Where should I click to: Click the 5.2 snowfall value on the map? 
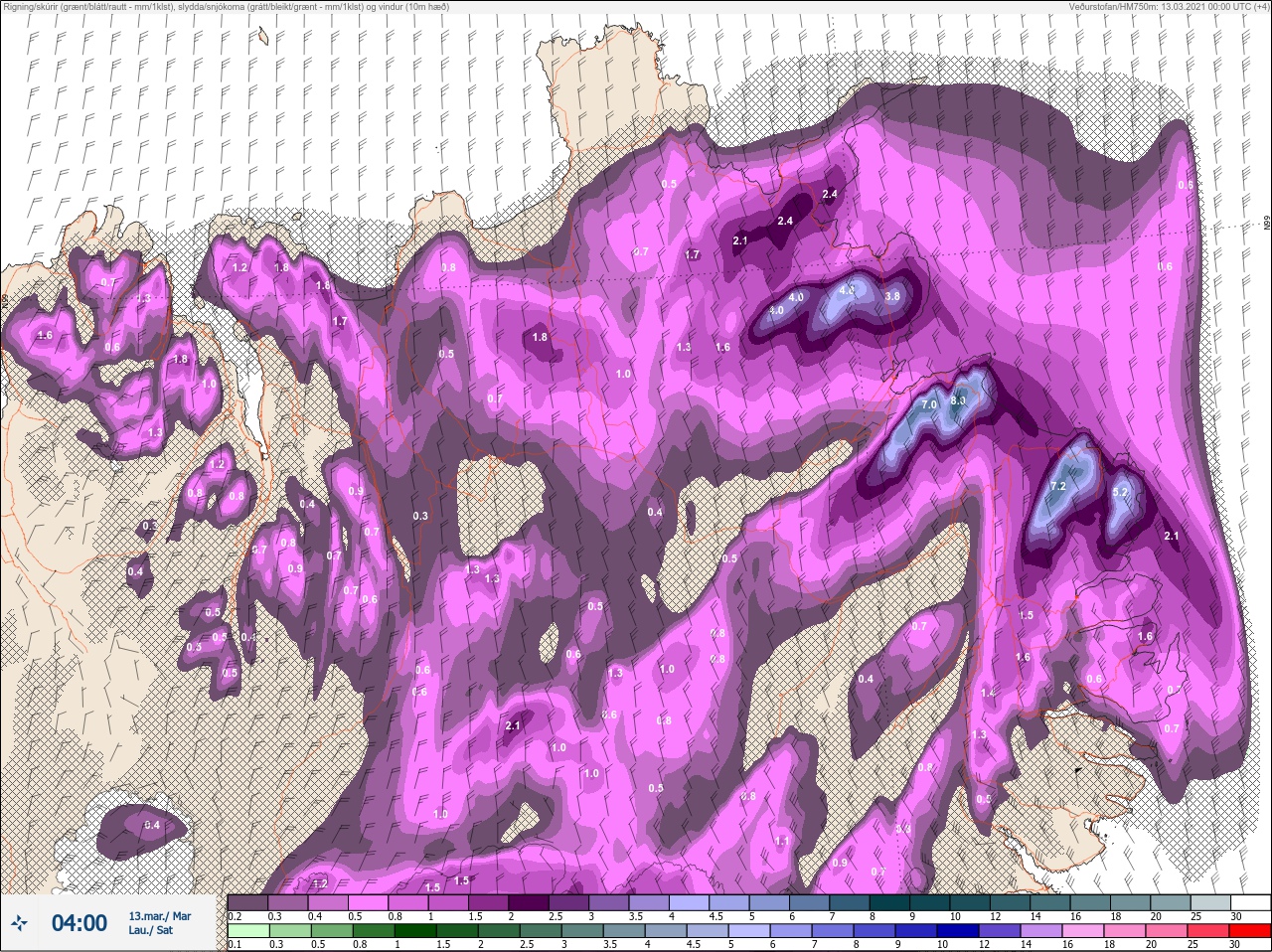(1119, 492)
